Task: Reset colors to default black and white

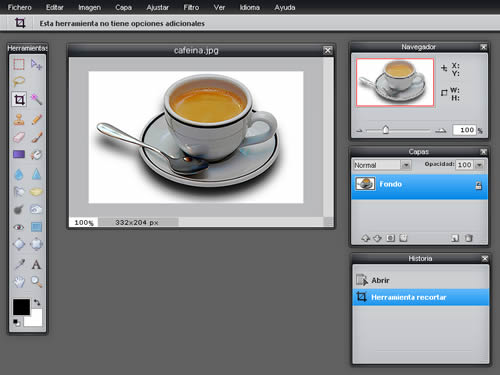Action: click(x=16, y=322)
